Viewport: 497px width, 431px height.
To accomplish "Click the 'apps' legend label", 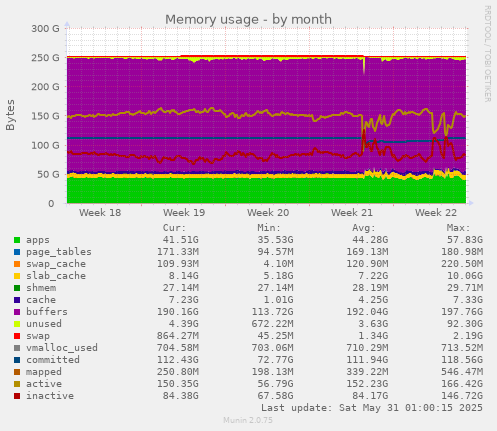I will click(38, 240).
